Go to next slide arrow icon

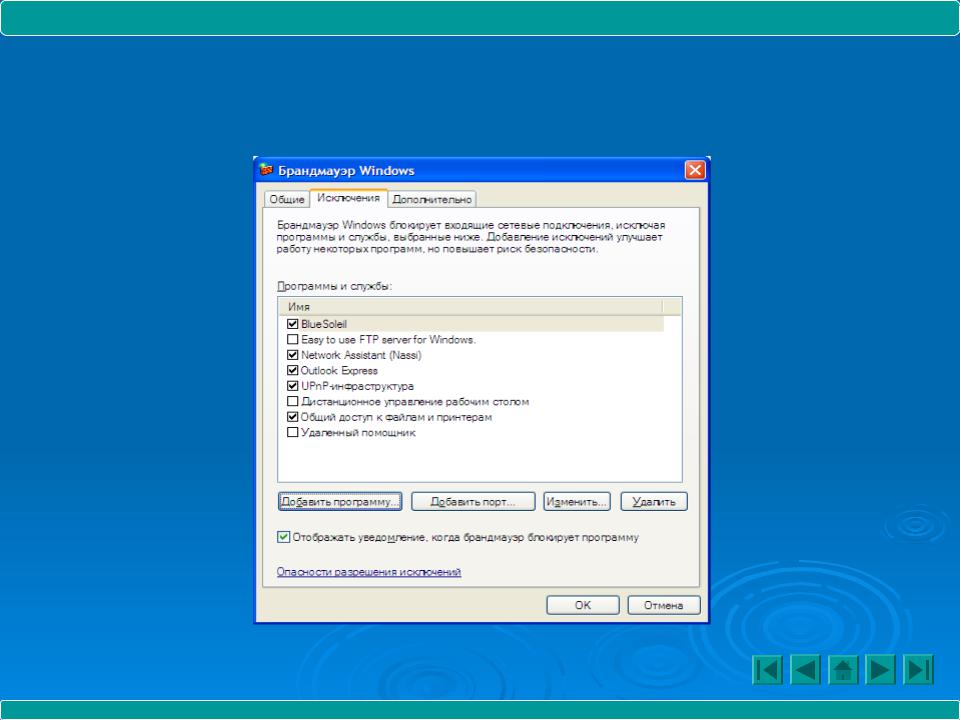click(x=880, y=669)
